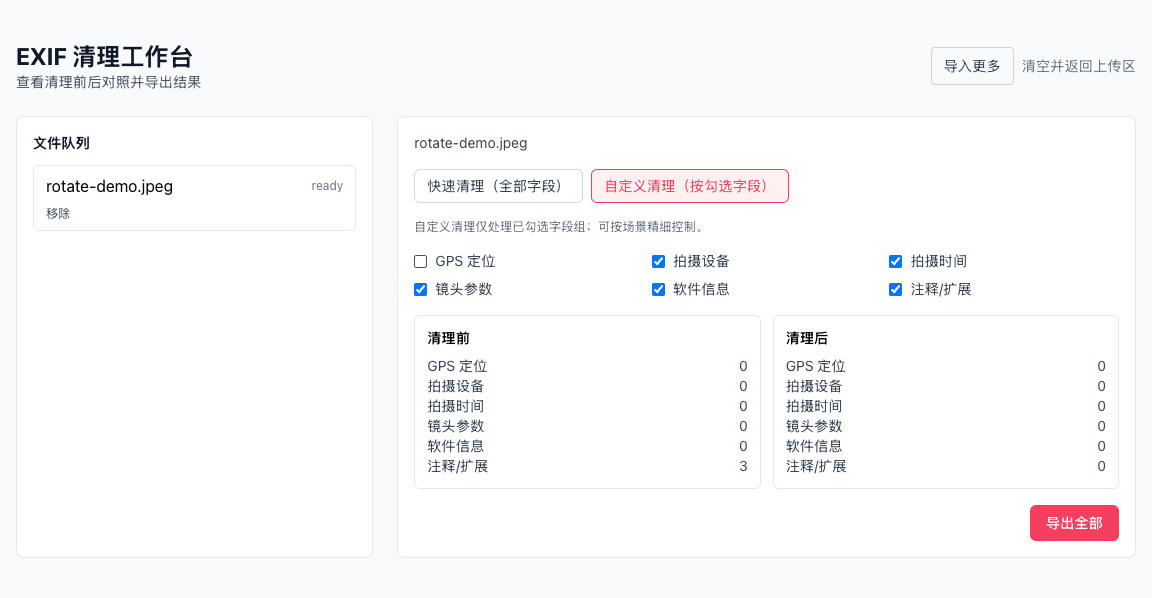Disable the 拍摄设备 checkbox
The height and width of the screenshot is (598, 1152).
(x=658, y=261)
